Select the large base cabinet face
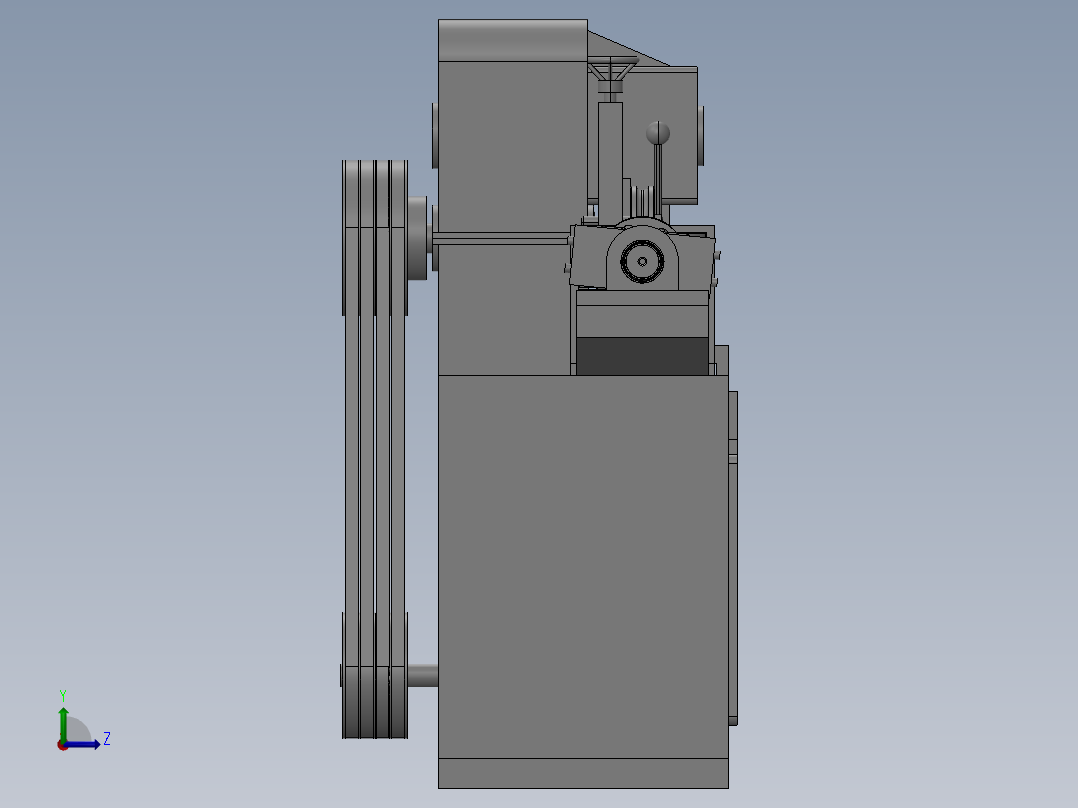Image resolution: width=1078 pixels, height=808 pixels. 583,567
